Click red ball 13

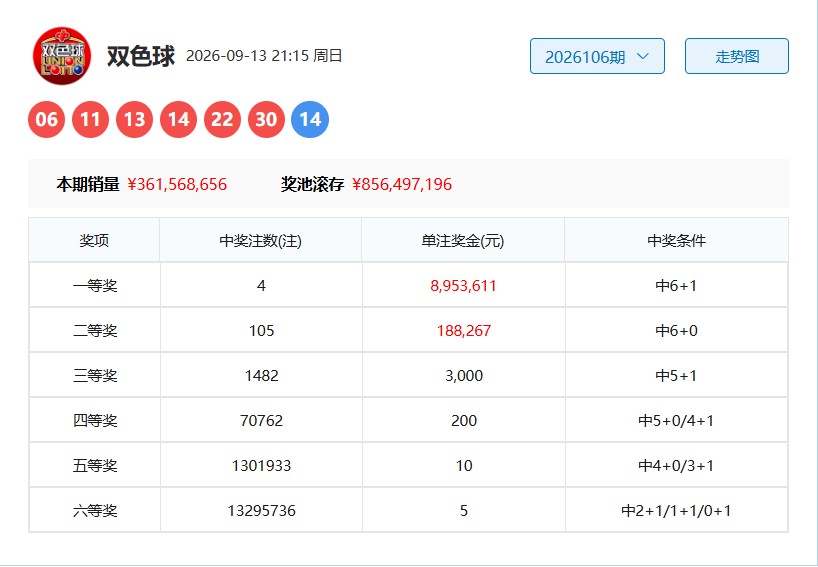(134, 119)
